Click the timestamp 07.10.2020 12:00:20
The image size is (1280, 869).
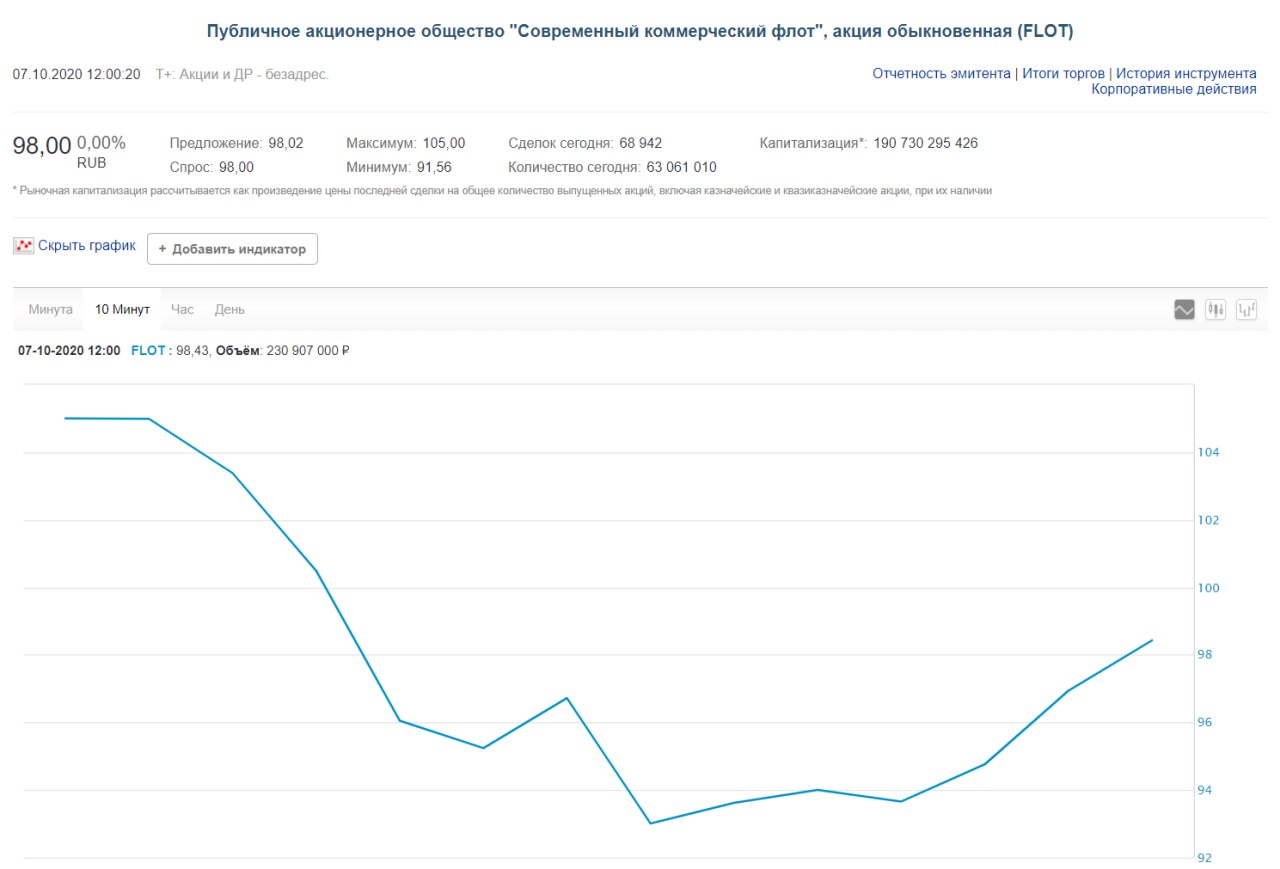point(77,74)
